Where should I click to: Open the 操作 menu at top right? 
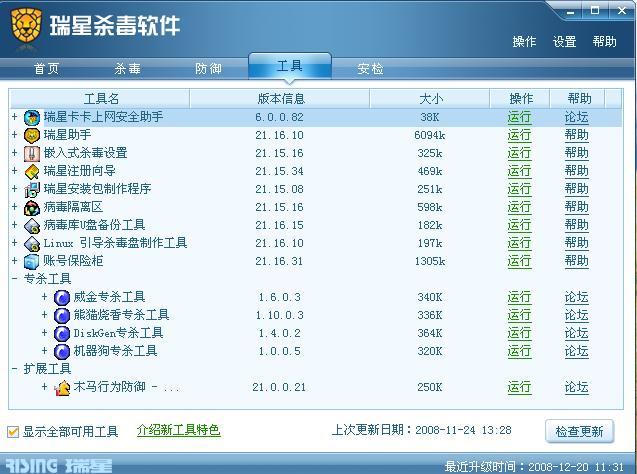(x=524, y=41)
